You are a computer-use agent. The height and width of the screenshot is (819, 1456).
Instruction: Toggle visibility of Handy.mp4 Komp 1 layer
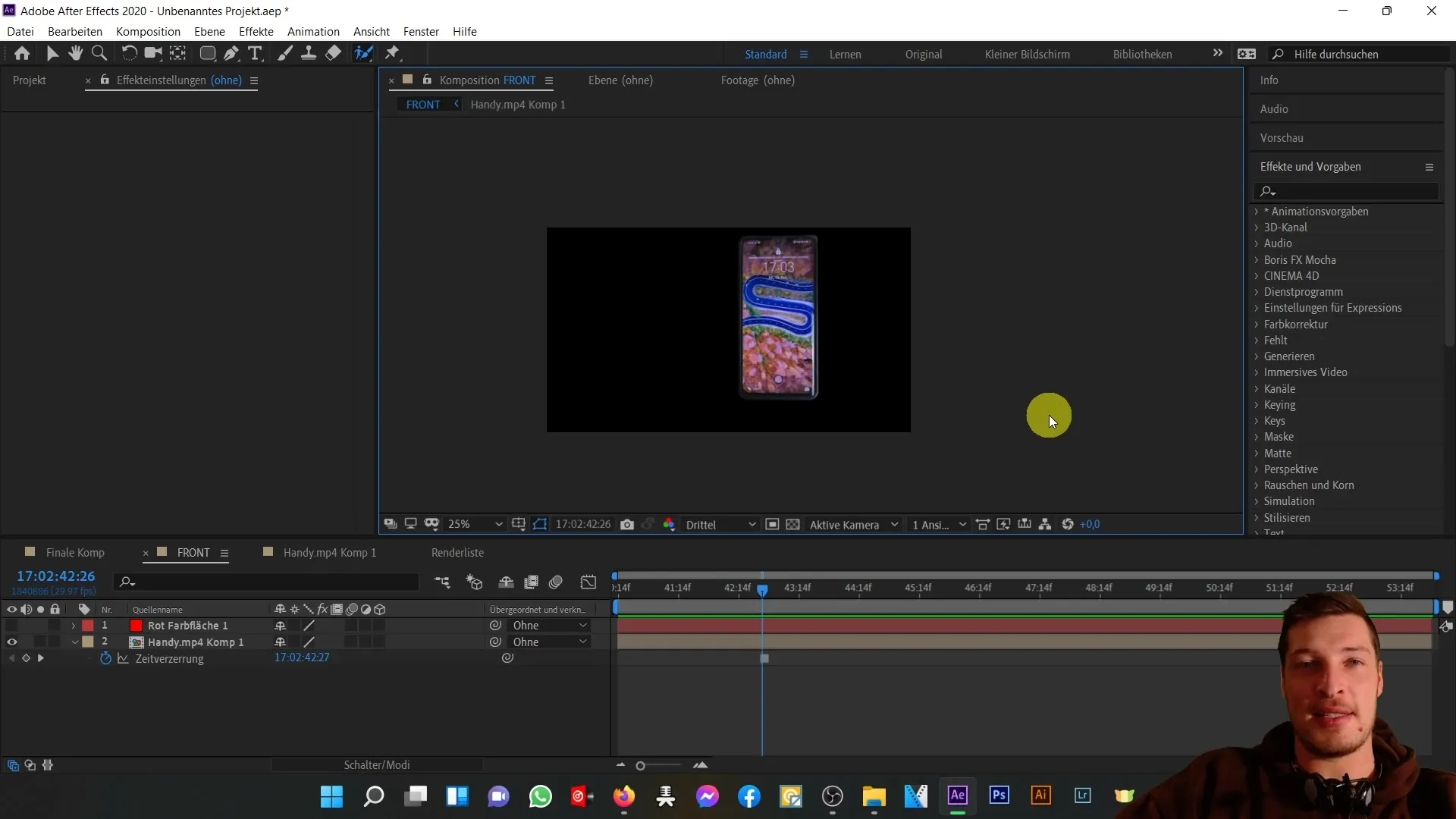coord(11,641)
